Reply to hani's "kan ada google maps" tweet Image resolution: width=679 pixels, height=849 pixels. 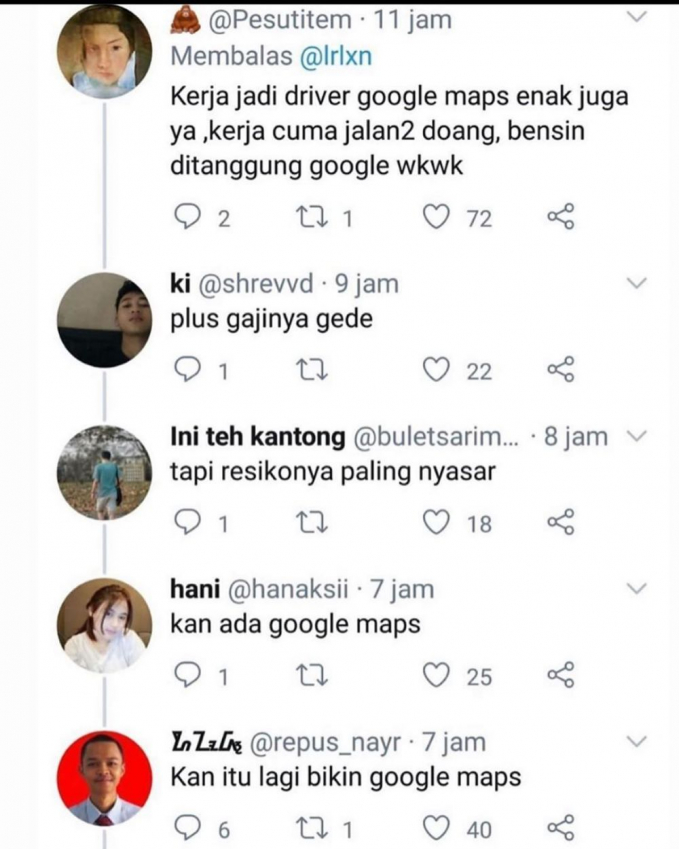(188, 676)
